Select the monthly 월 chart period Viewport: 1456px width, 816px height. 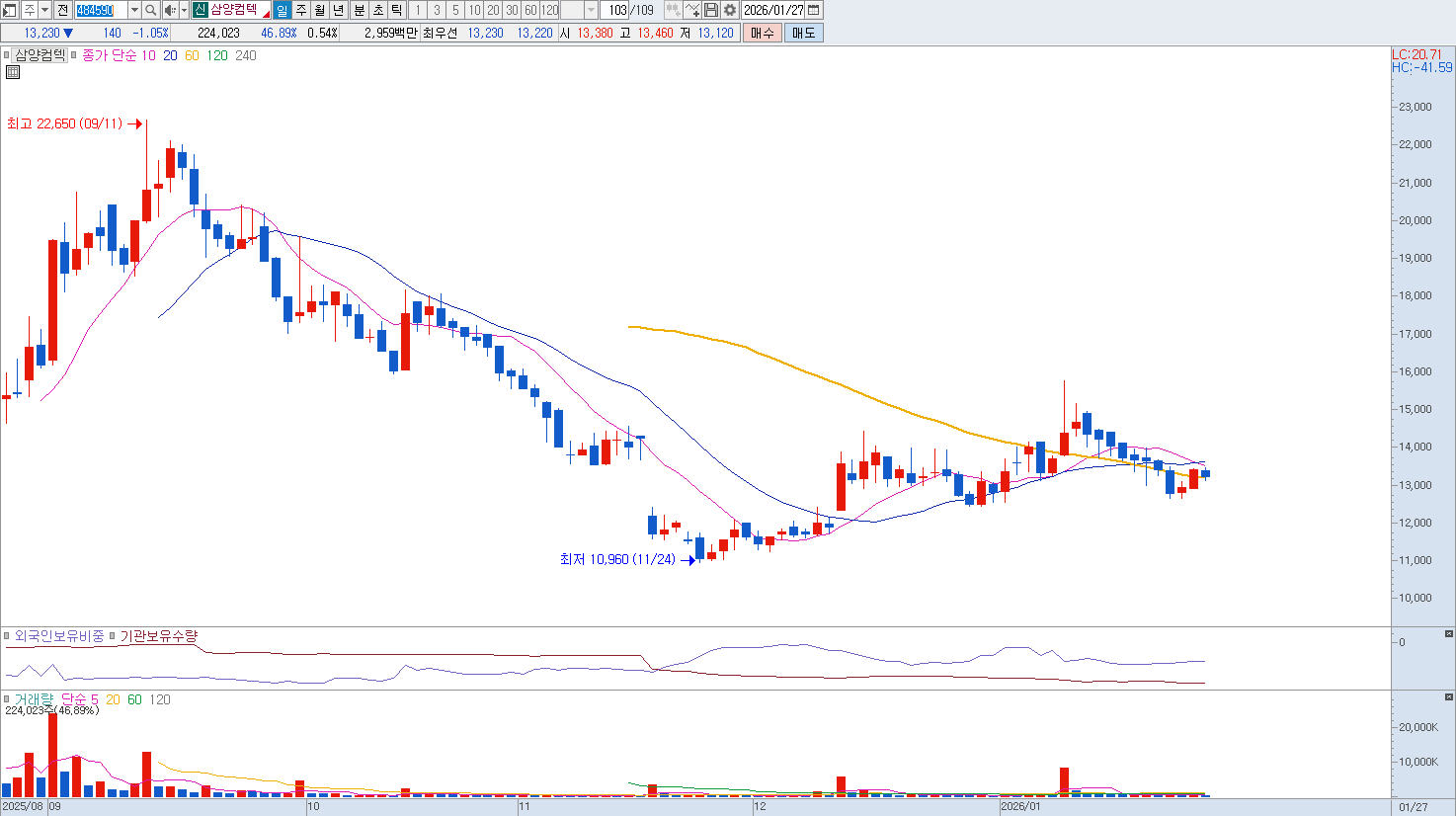[320, 10]
